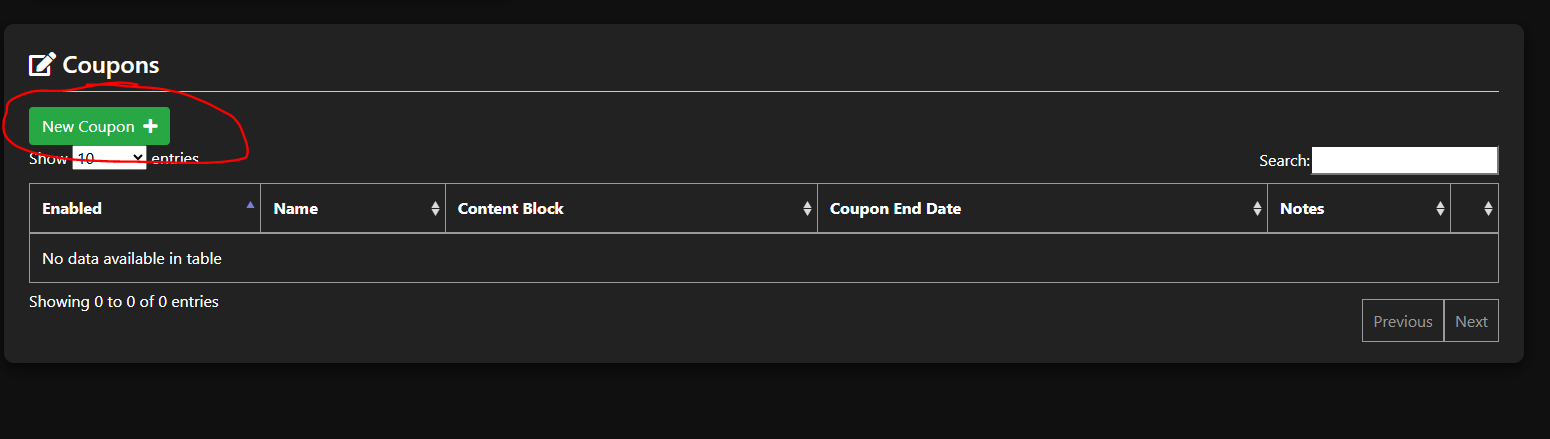Focus the Search input field

(1404, 160)
